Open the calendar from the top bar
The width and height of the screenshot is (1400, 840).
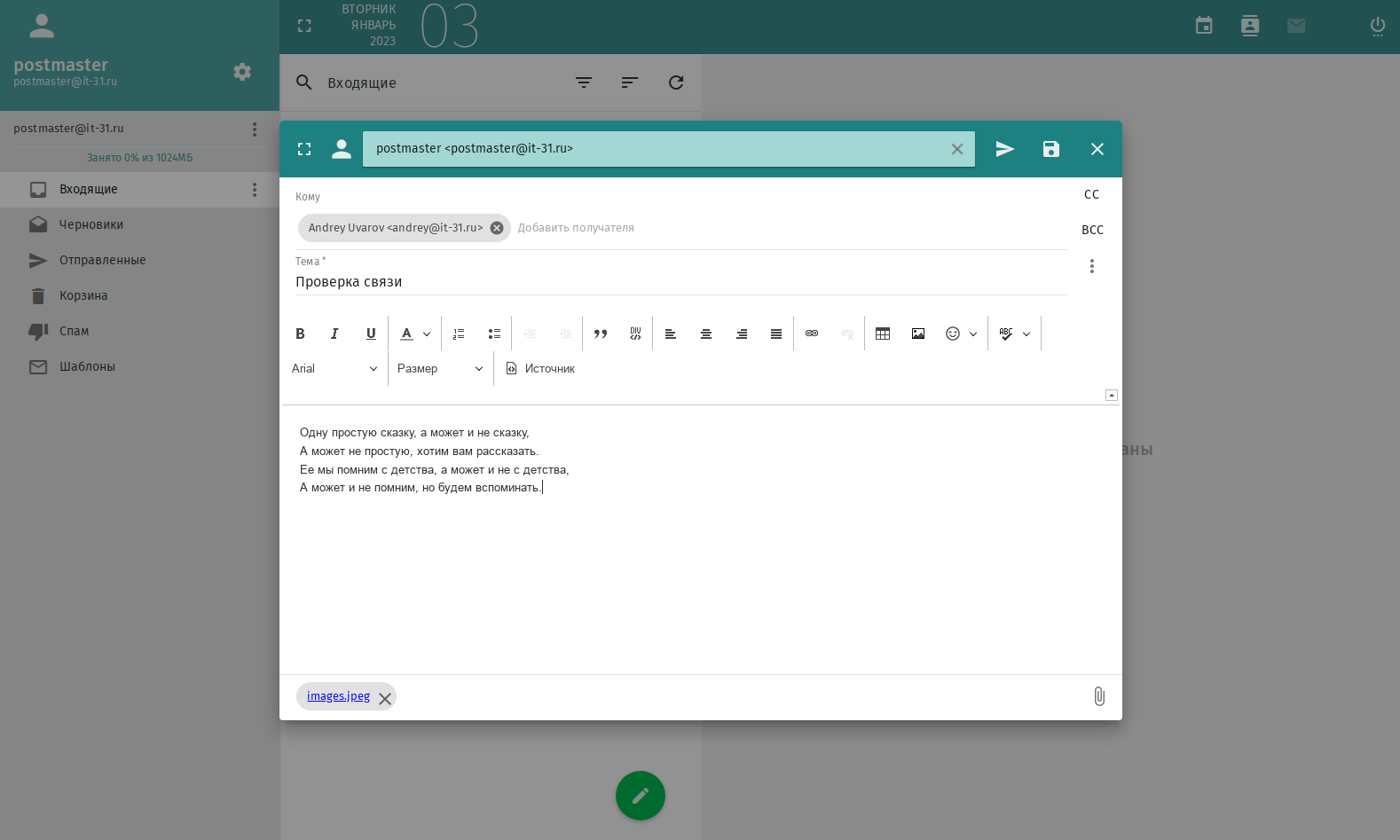[x=1204, y=26]
